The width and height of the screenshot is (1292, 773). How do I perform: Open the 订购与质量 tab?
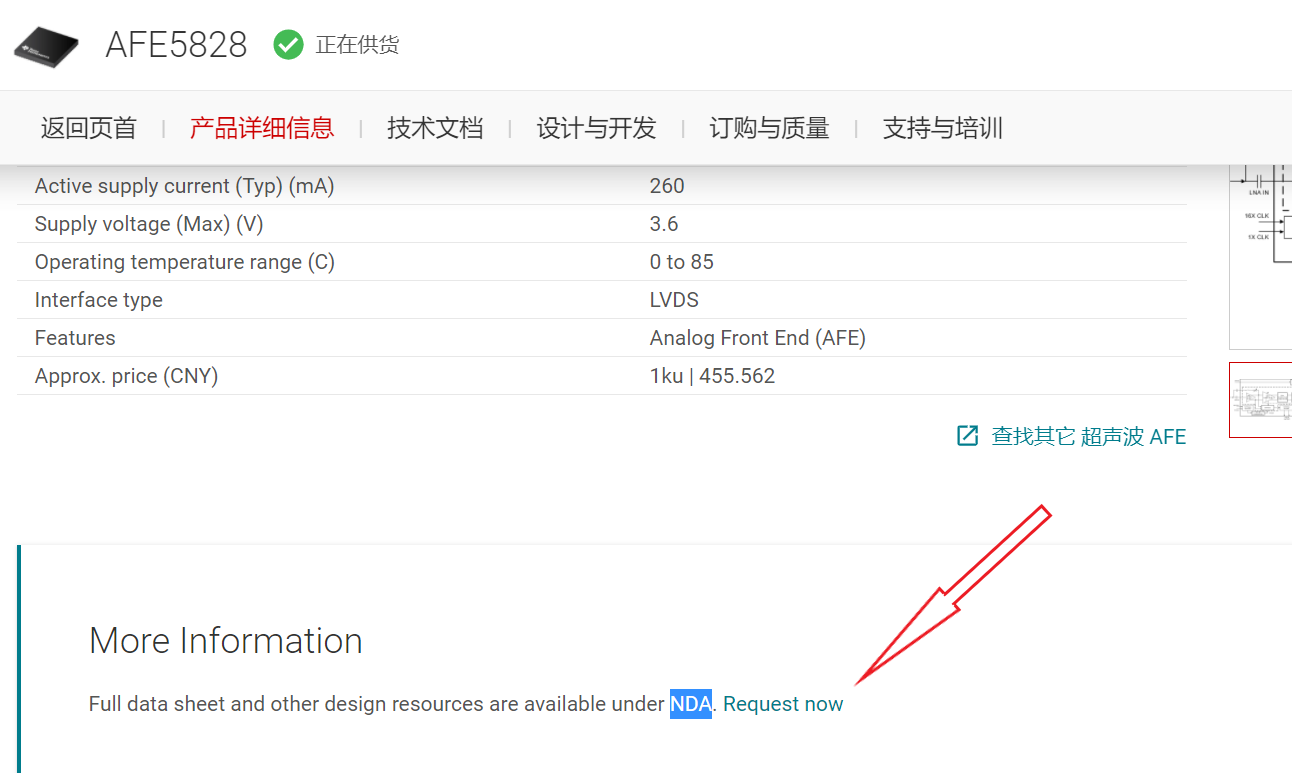click(x=769, y=128)
